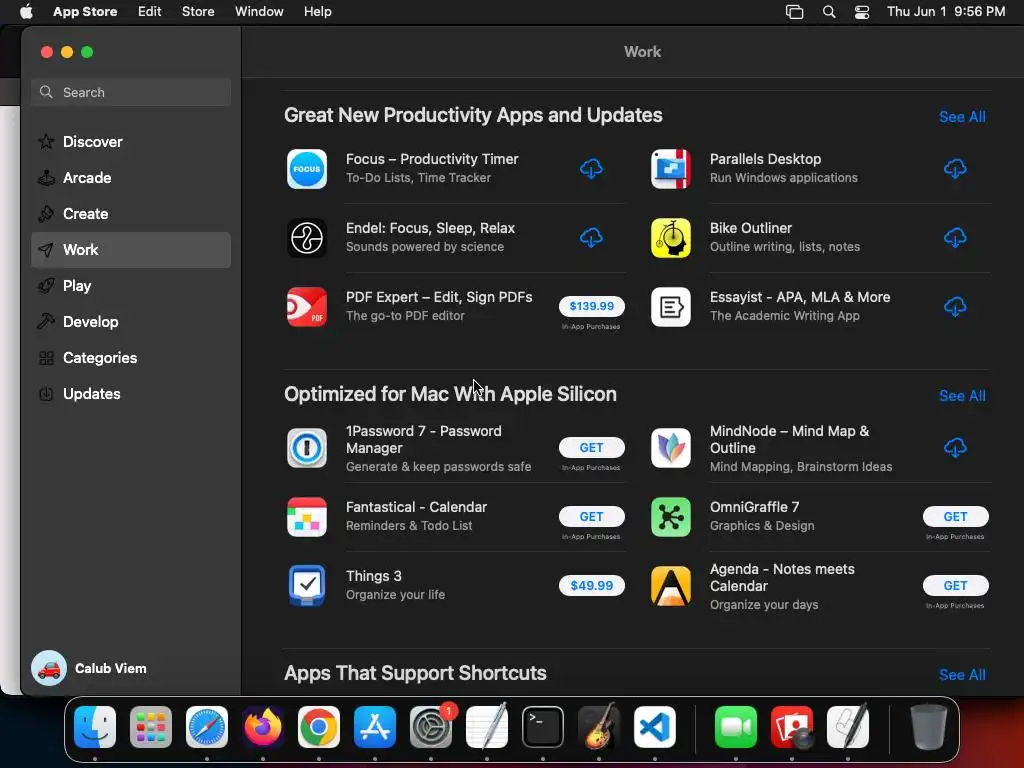Screen dimensions: 1024x768
Task: Redownload Parallels Desktop with cloud icon
Action: pyautogui.click(x=955, y=169)
